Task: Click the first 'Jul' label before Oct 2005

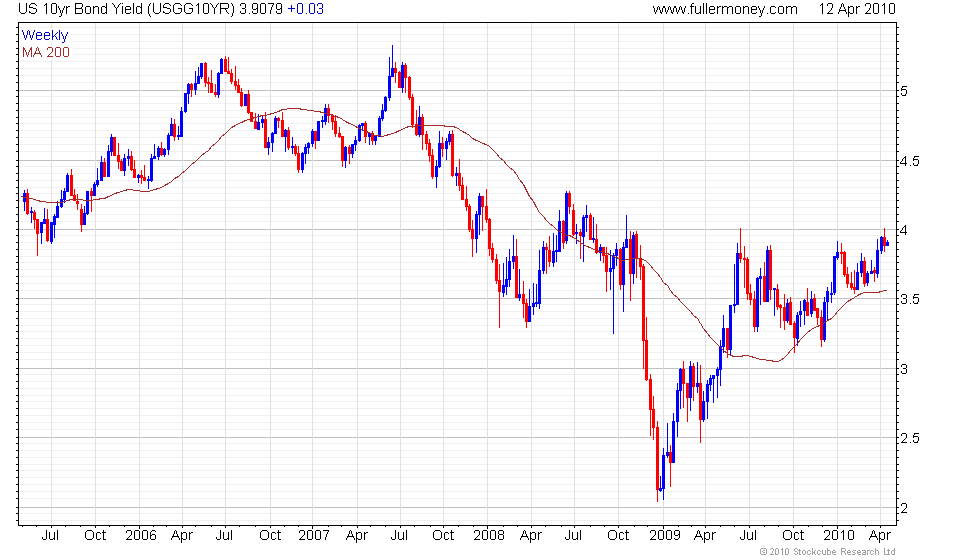Action: [50, 536]
